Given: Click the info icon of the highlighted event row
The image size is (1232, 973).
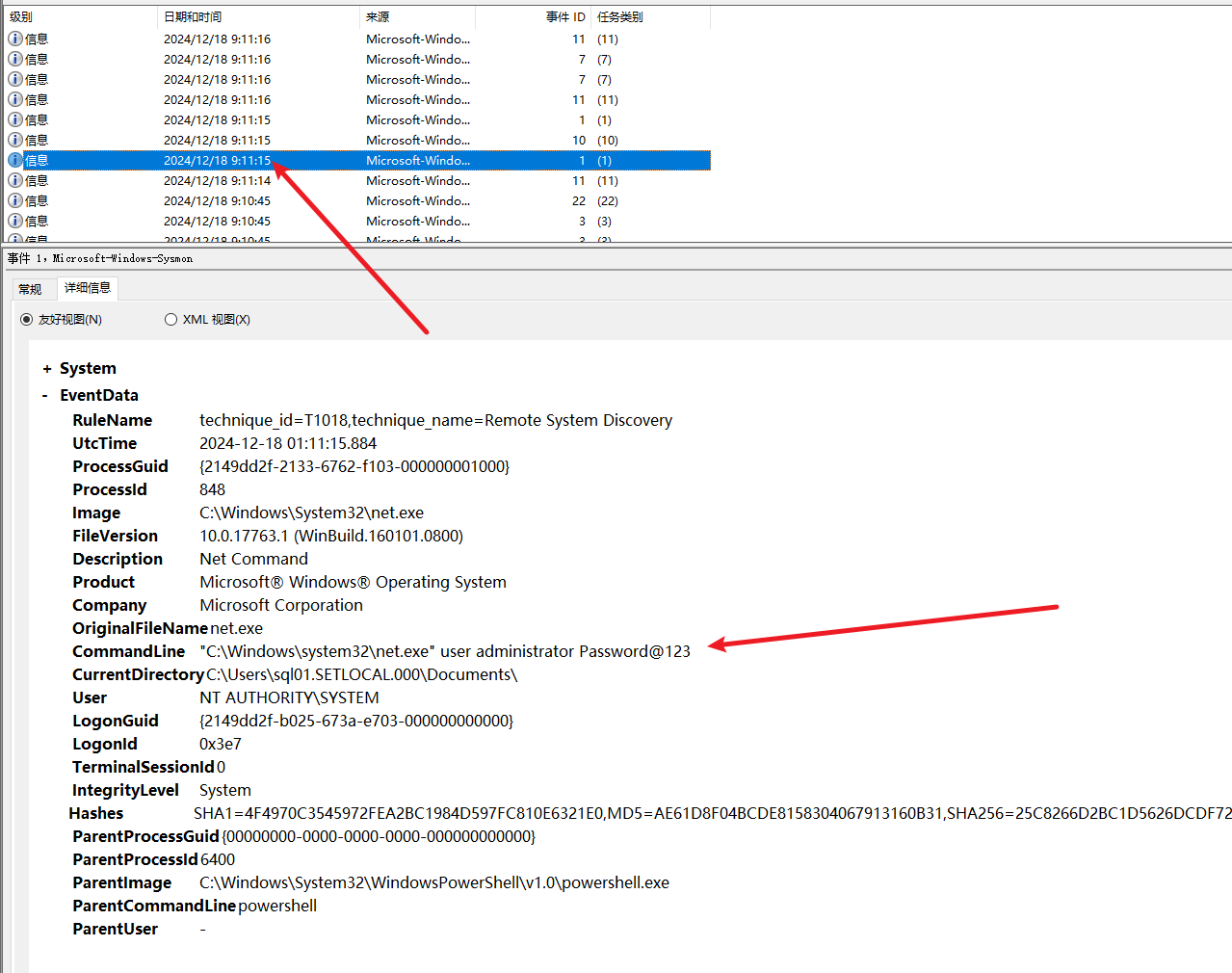Looking at the screenshot, I should coord(15,160).
